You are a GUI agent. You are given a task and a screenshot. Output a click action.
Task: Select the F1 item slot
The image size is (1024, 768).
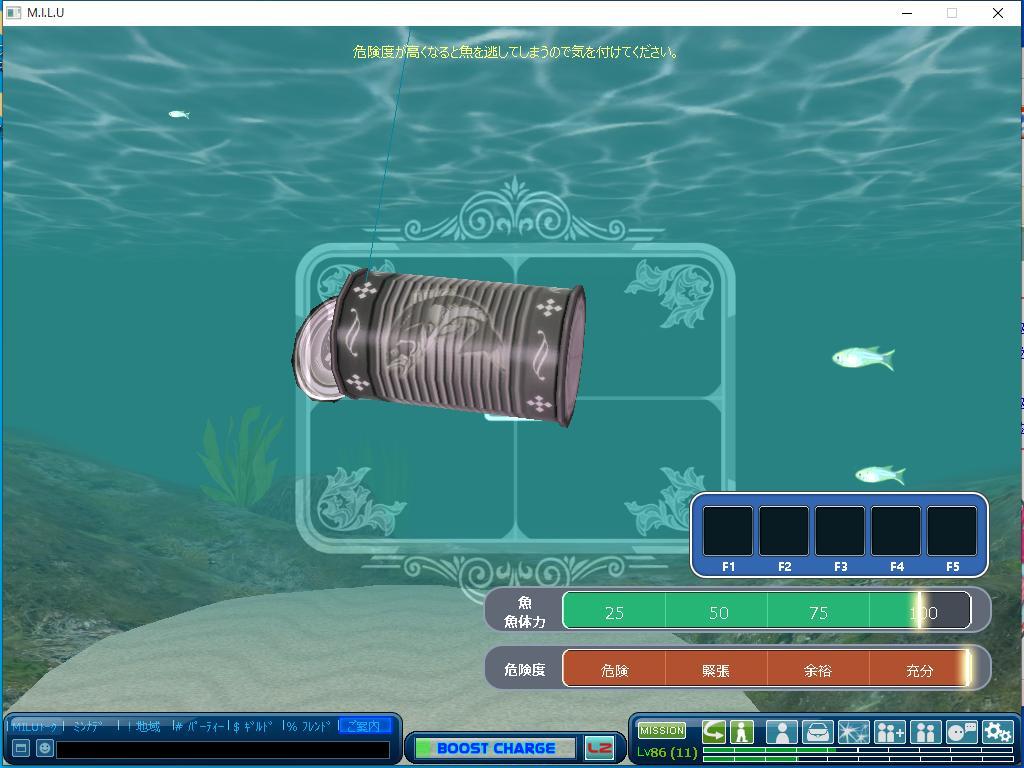pos(728,532)
